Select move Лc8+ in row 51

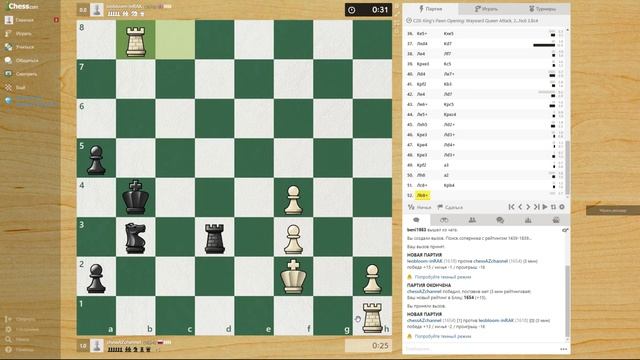coord(422,185)
